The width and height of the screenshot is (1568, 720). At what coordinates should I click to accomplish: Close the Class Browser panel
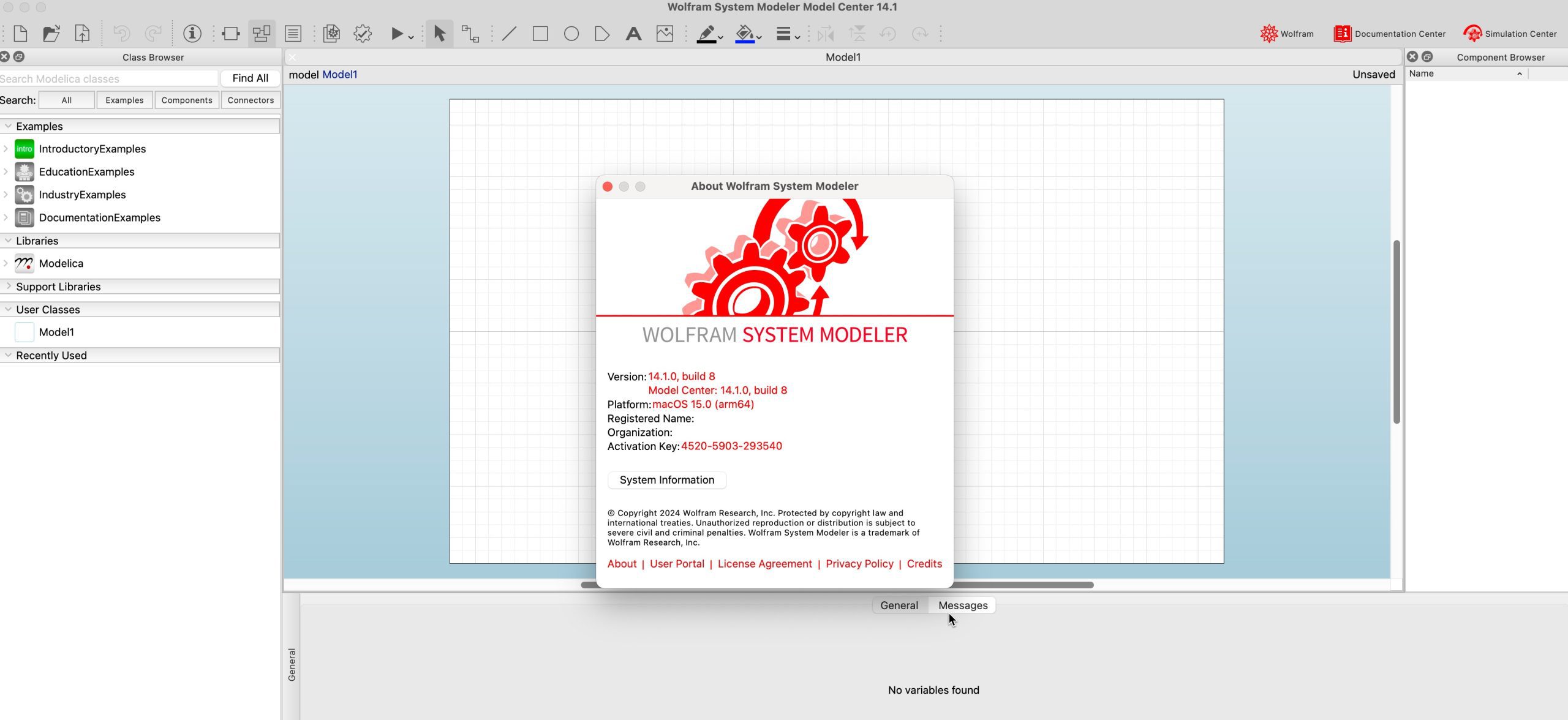[x=5, y=56]
